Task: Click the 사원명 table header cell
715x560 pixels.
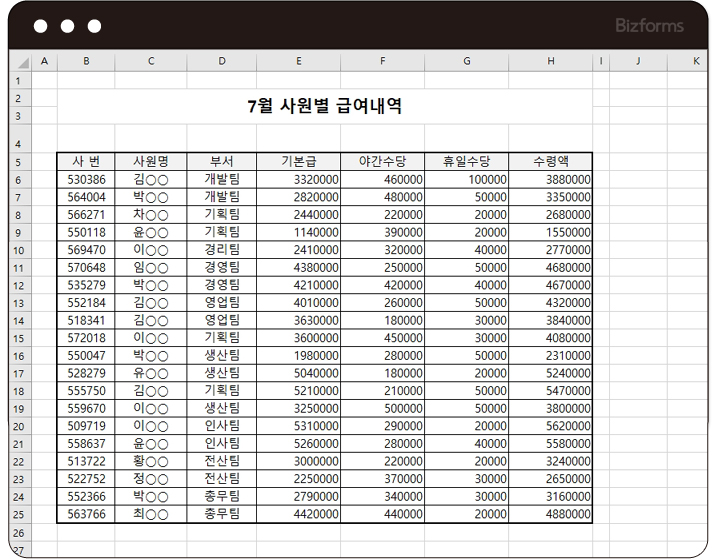Action: pos(150,161)
